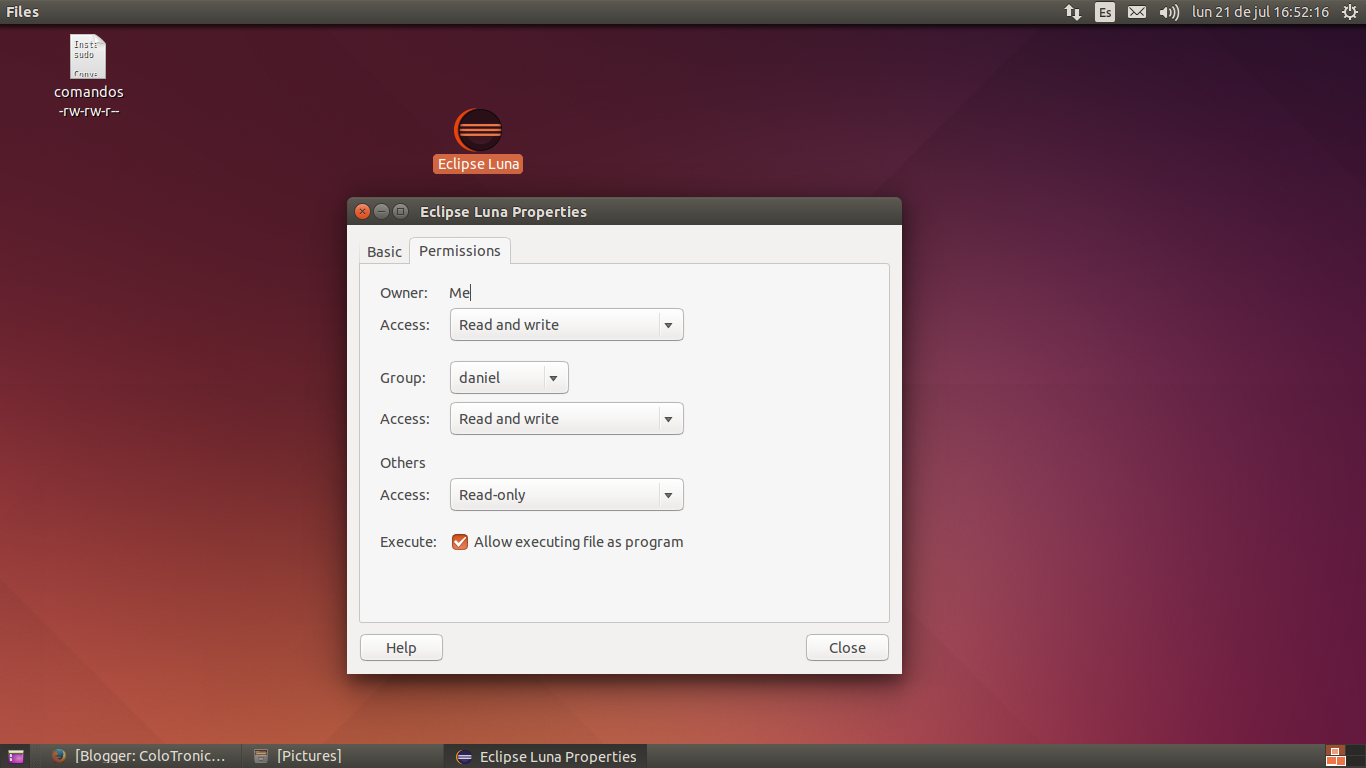1366x768 pixels.
Task: Click the "Eclipse Luna Properties" title bar text
Action: point(503,212)
